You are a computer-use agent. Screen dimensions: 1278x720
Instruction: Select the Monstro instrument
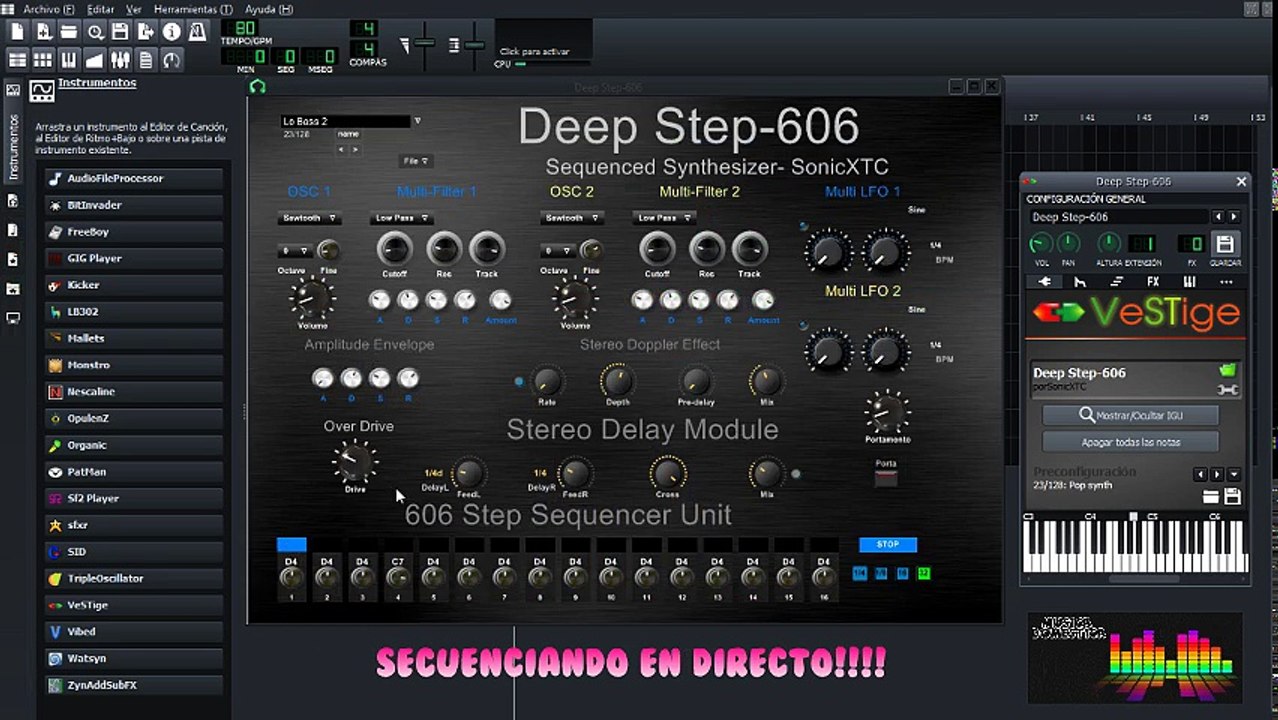coord(134,365)
